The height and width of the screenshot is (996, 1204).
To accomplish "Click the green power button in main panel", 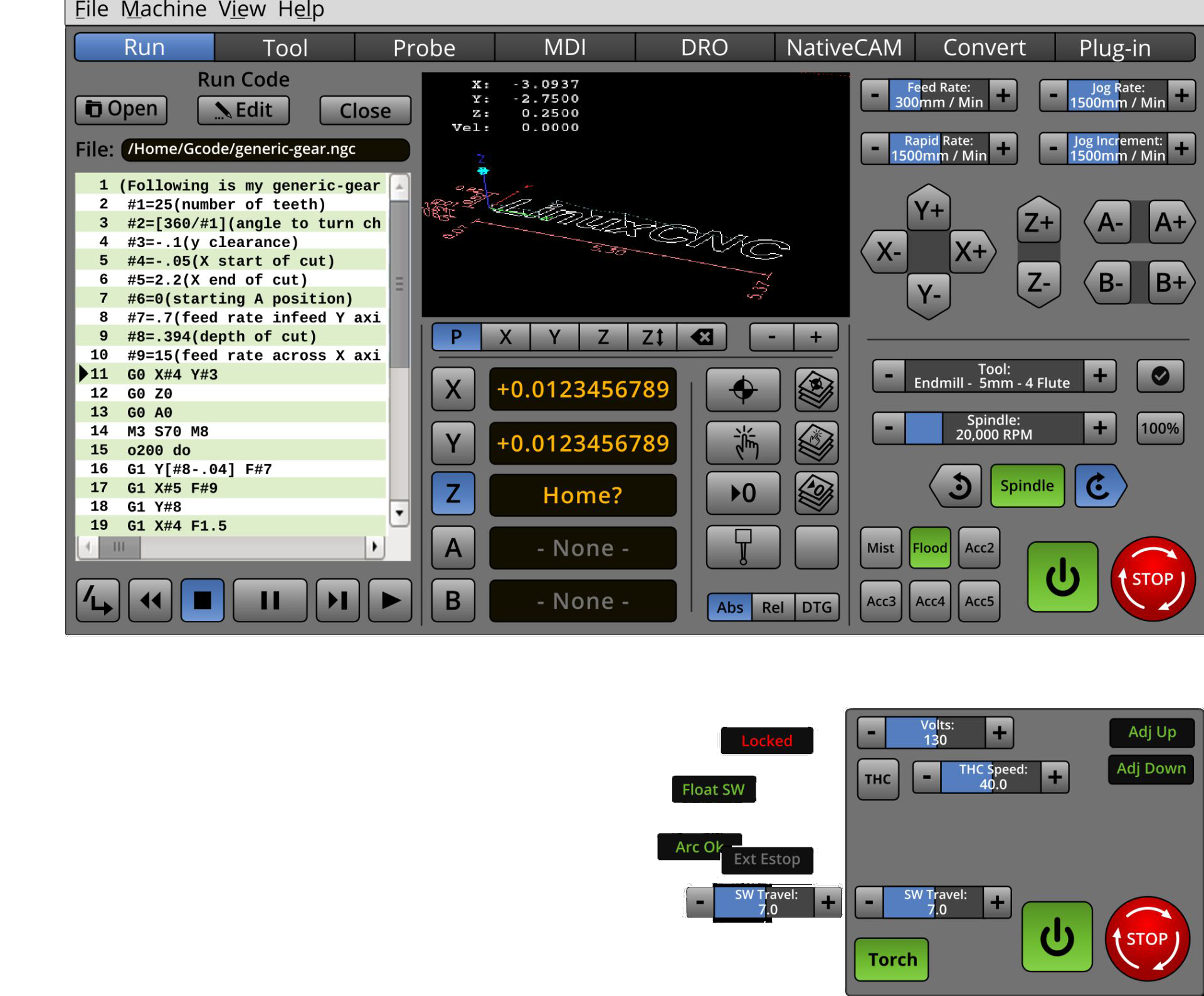I will [x=1062, y=577].
